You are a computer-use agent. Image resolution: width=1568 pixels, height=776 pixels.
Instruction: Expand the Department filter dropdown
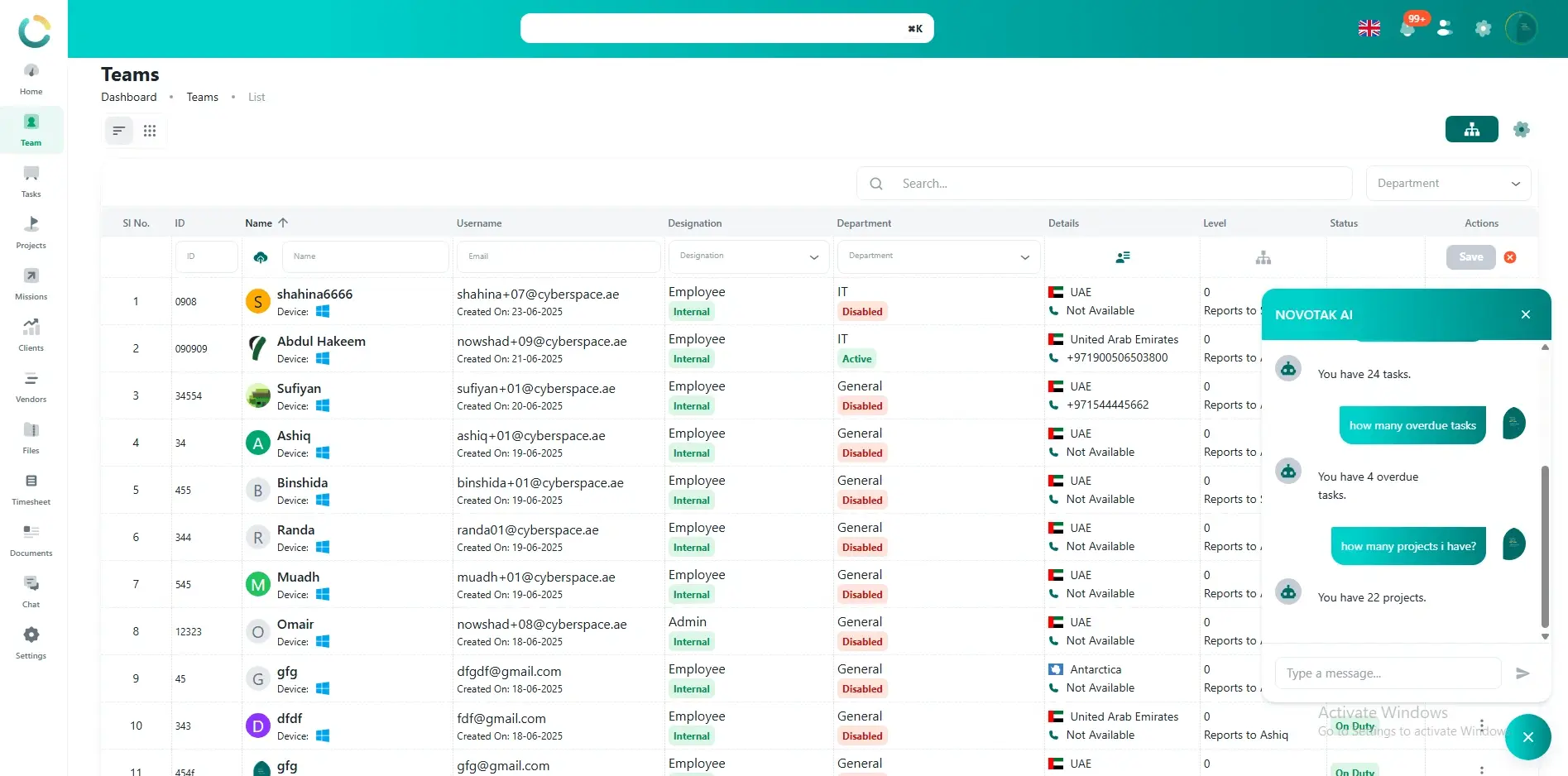pos(1447,184)
